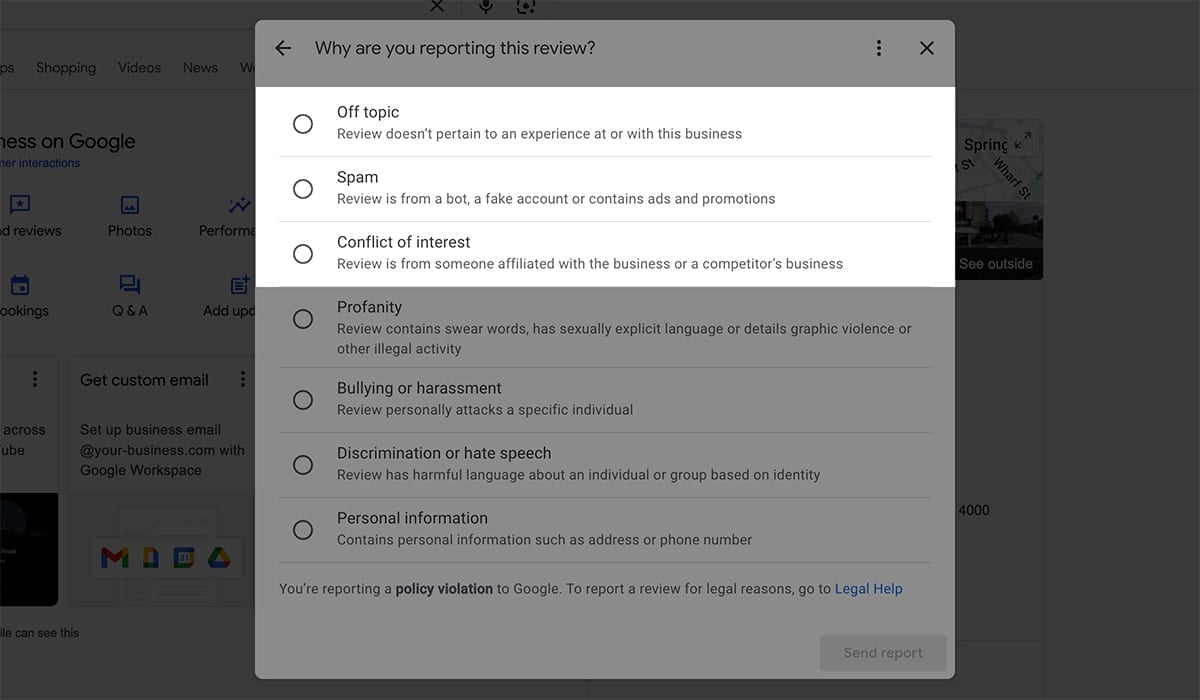Viewport: 1200px width, 700px height.
Task: Open the Bookings calendar icon
Action: pyautogui.click(x=21, y=285)
